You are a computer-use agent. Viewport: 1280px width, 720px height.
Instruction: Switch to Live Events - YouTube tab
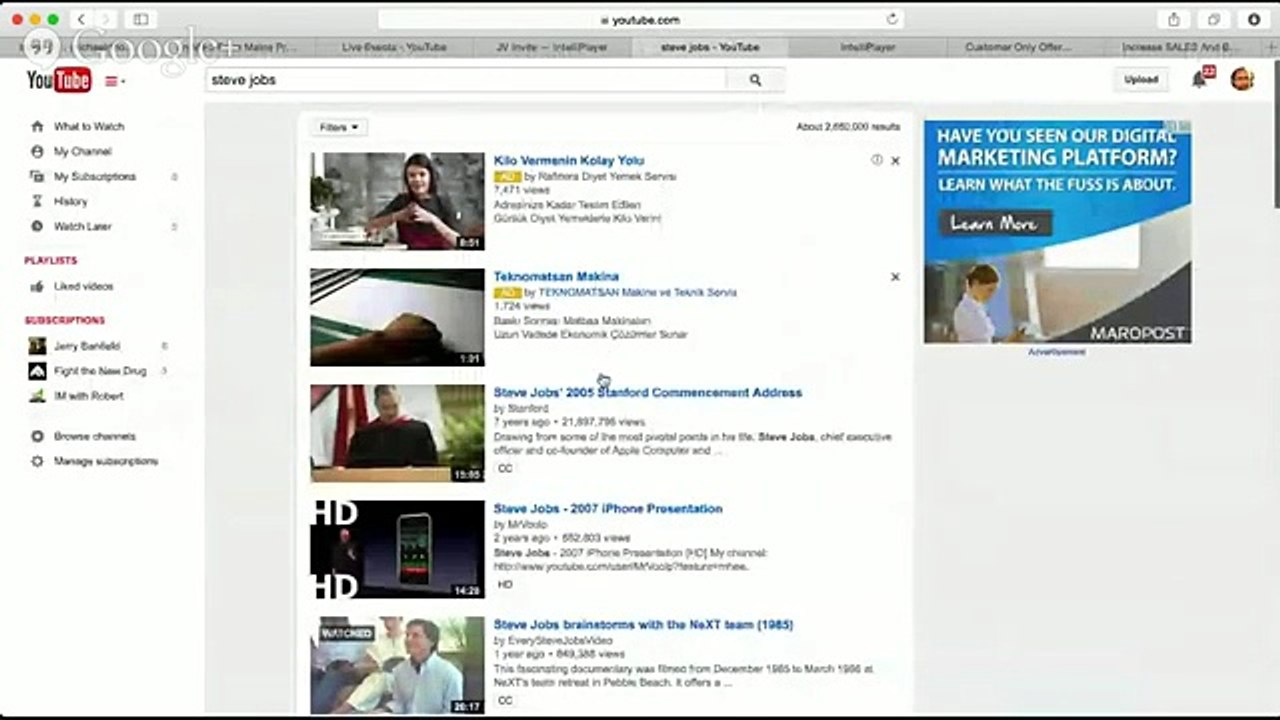click(394, 47)
